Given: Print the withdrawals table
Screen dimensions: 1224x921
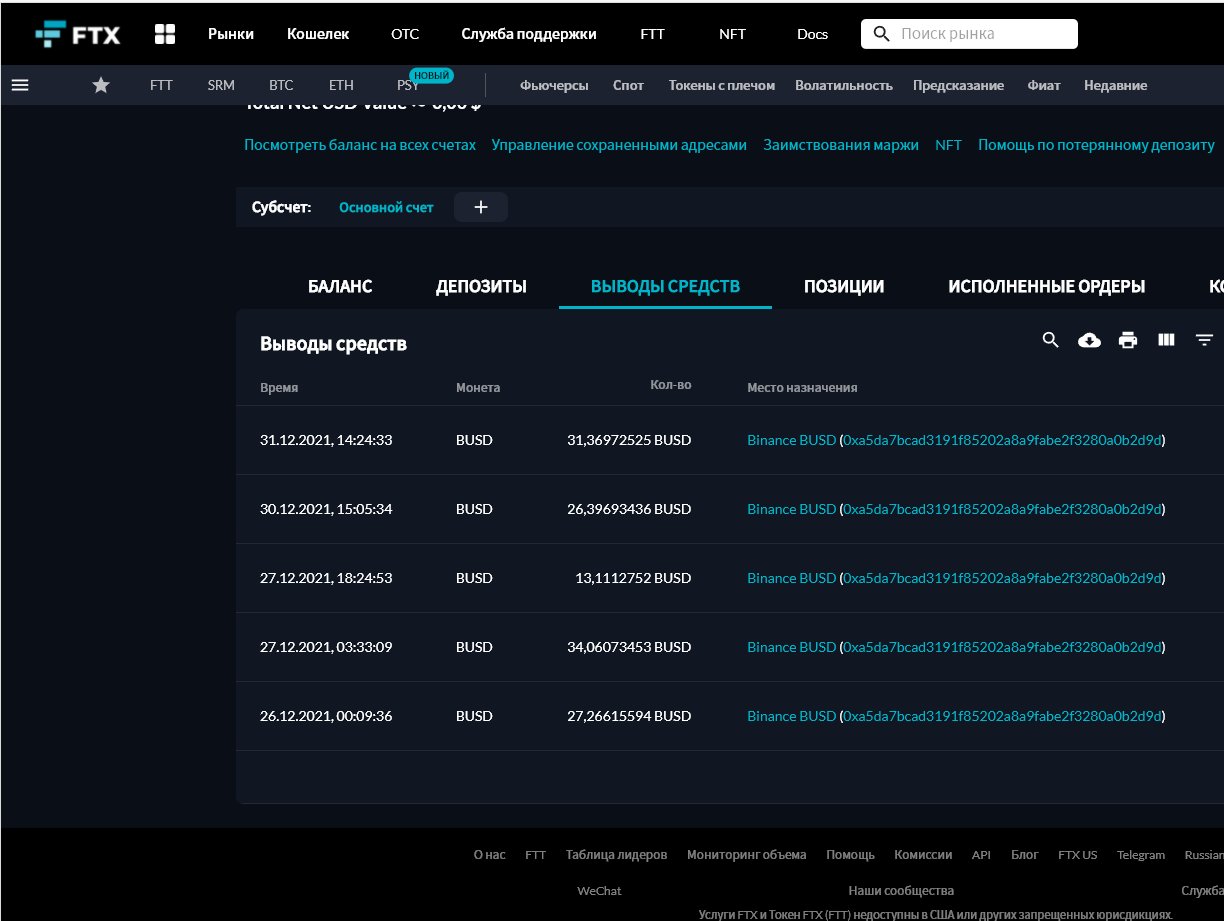Looking at the screenshot, I should [x=1128, y=340].
